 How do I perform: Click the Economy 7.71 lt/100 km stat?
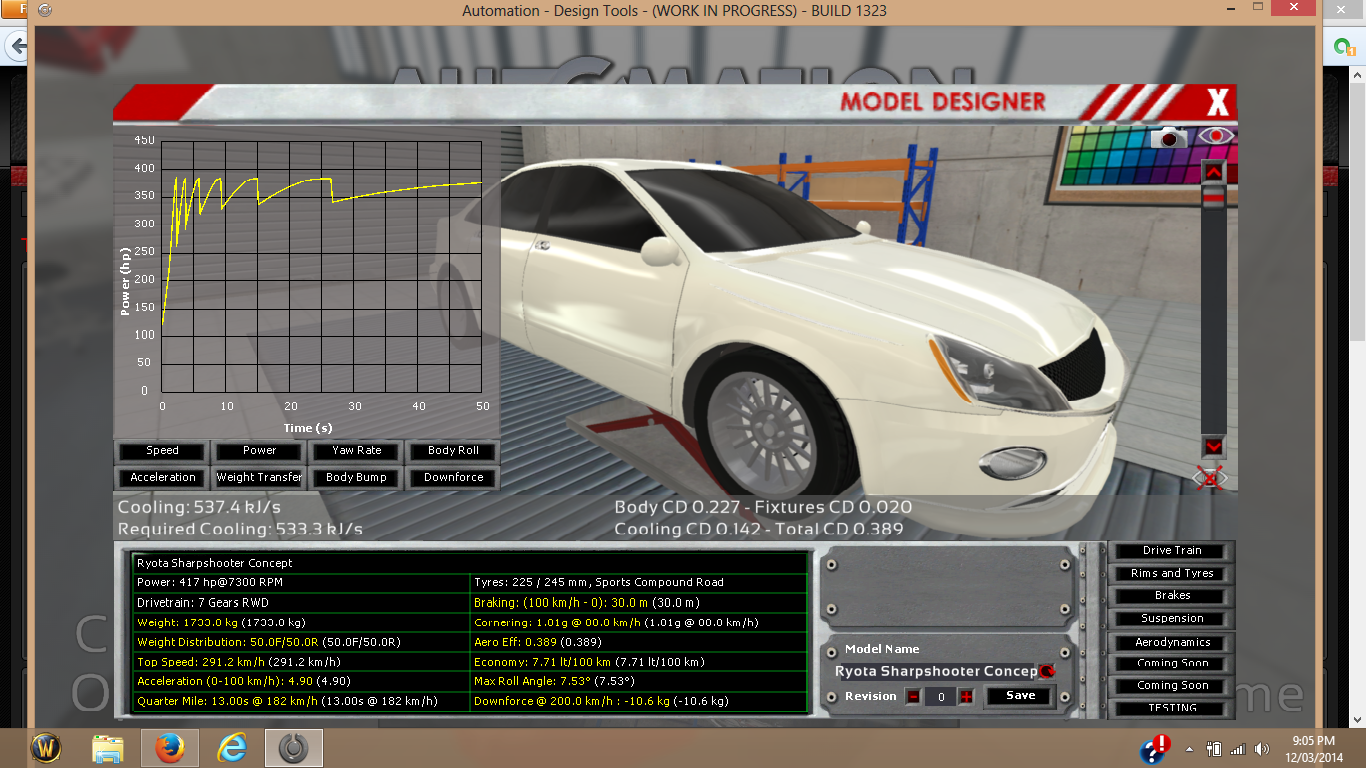click(x=638, y=662)
